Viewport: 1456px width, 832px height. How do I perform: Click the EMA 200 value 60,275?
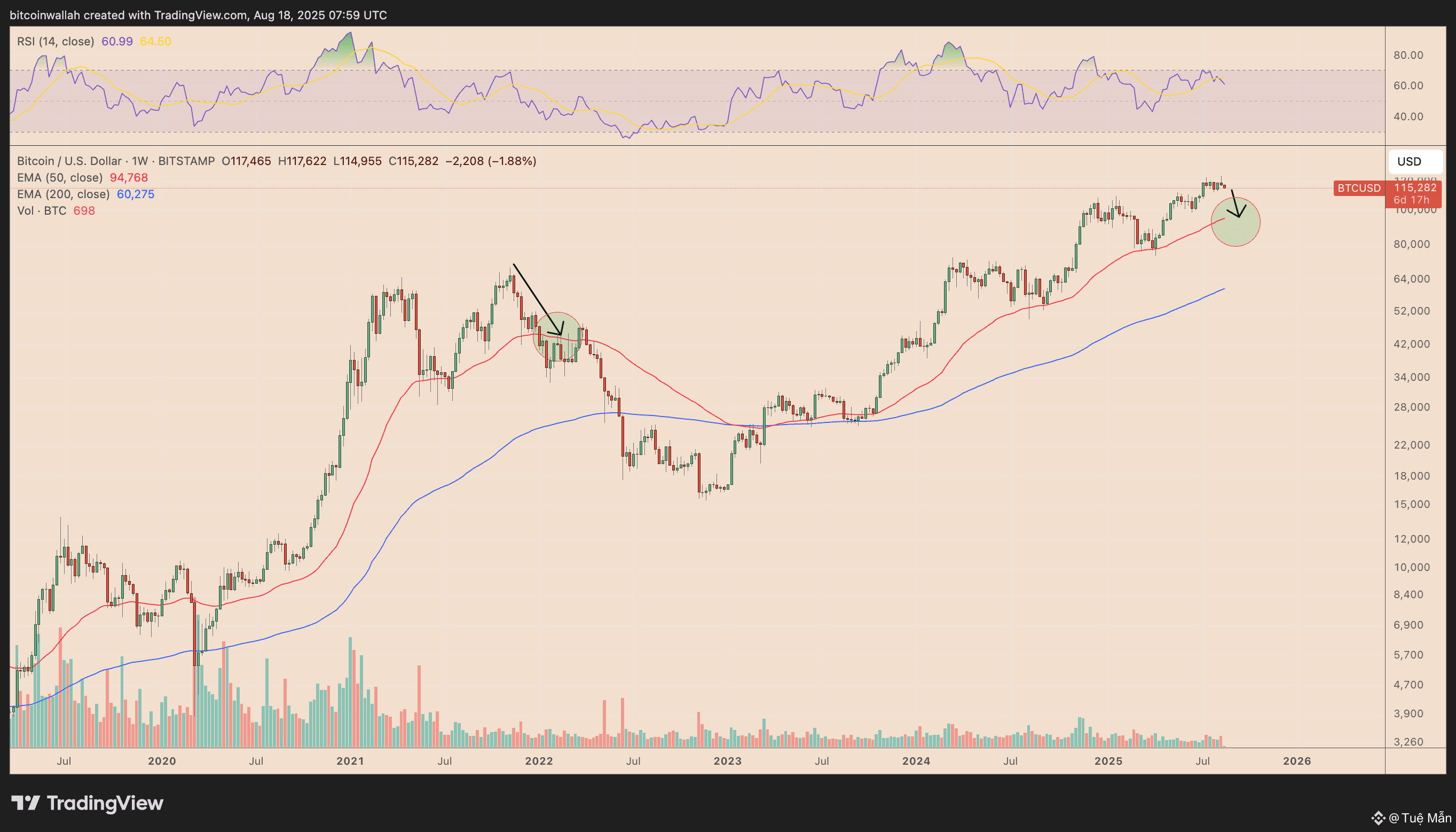[x=136, y=194]
